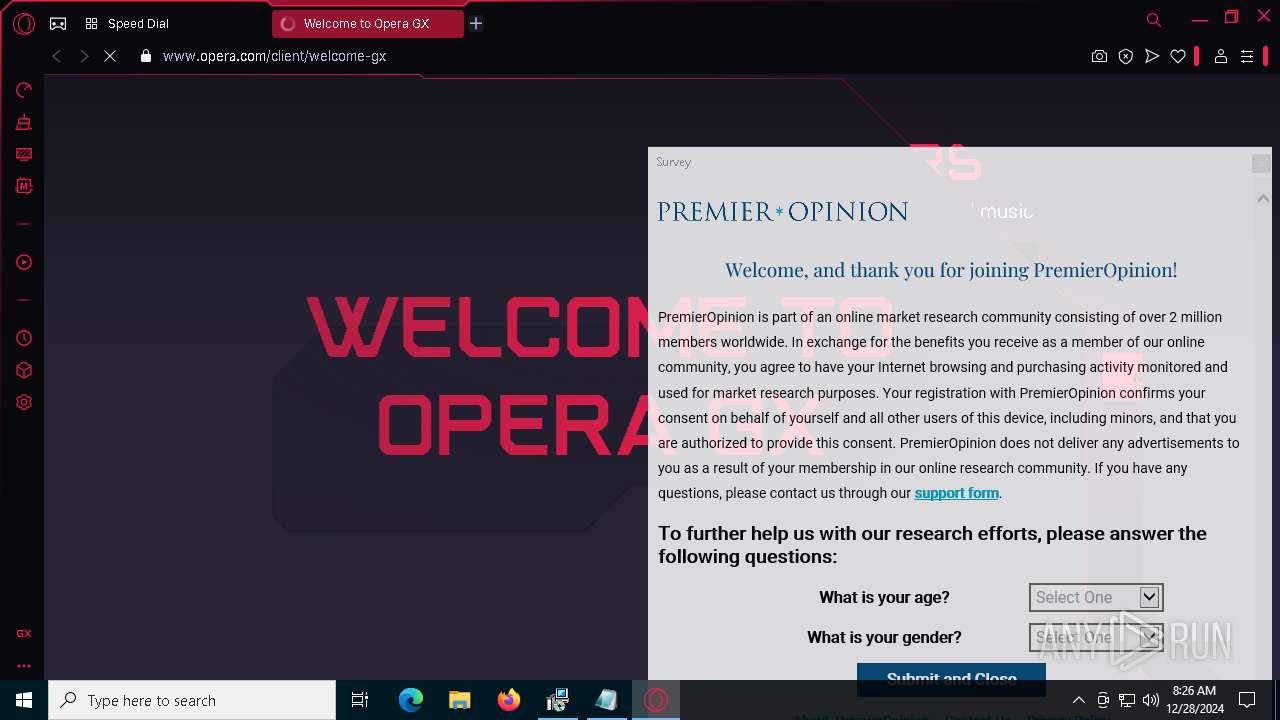Open Settings gear in sidebar
The image size is (1280, 720).
point(24,402)
